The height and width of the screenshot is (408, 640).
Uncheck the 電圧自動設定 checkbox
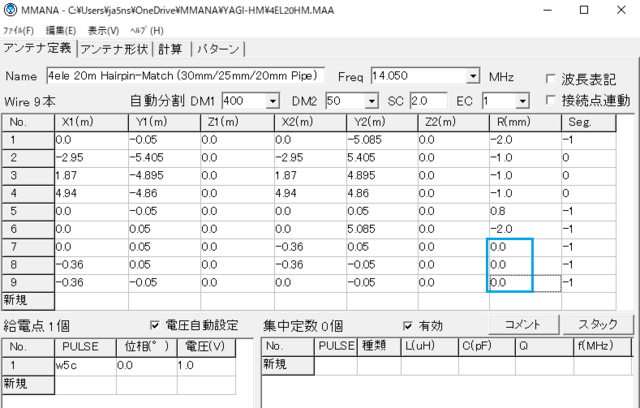pyautogui.click(x=154, y=325)
